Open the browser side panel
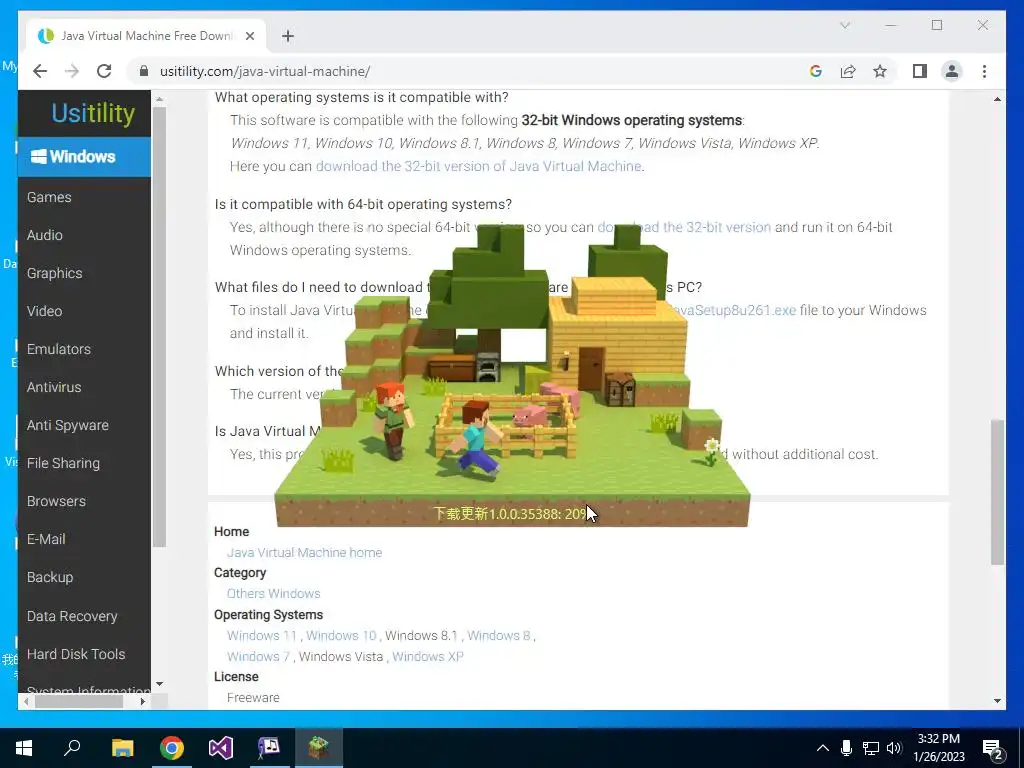The width and height of the screenshot is (1024, 768). 920,71
